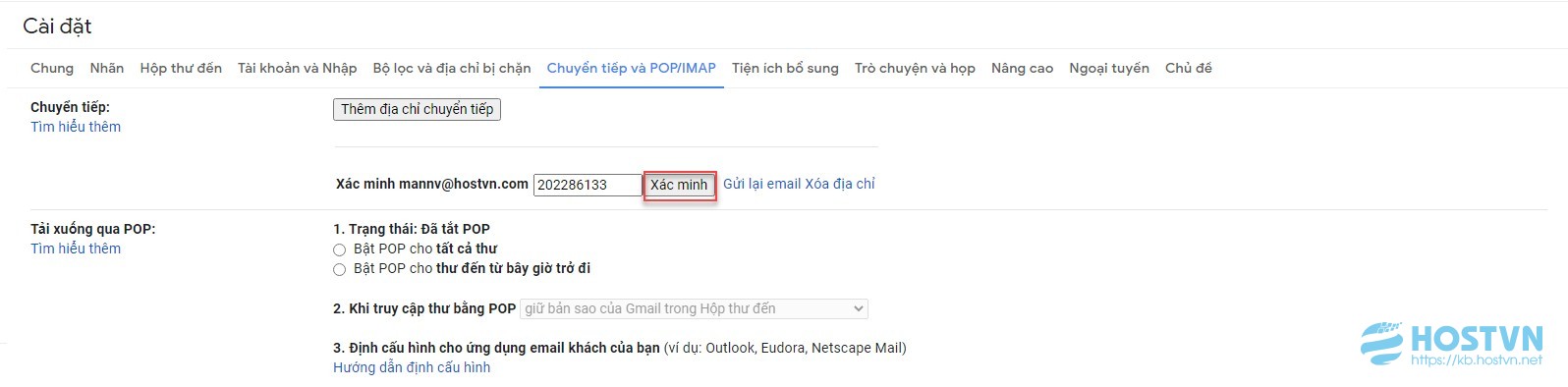This screenshot has height=387, width=1568.
Task: Go to Tài khoản và Nhập tab
Action: [298, 68]
